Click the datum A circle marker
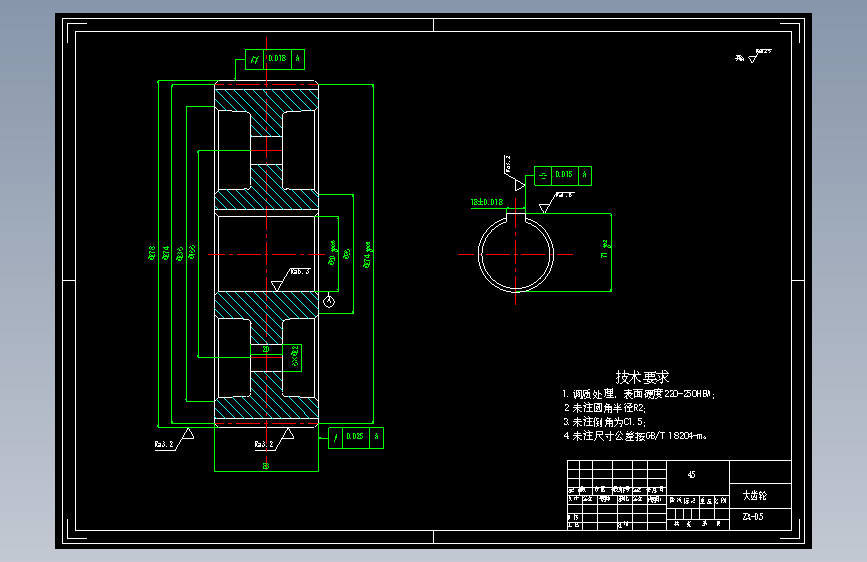867x562 pixels. 329,301
